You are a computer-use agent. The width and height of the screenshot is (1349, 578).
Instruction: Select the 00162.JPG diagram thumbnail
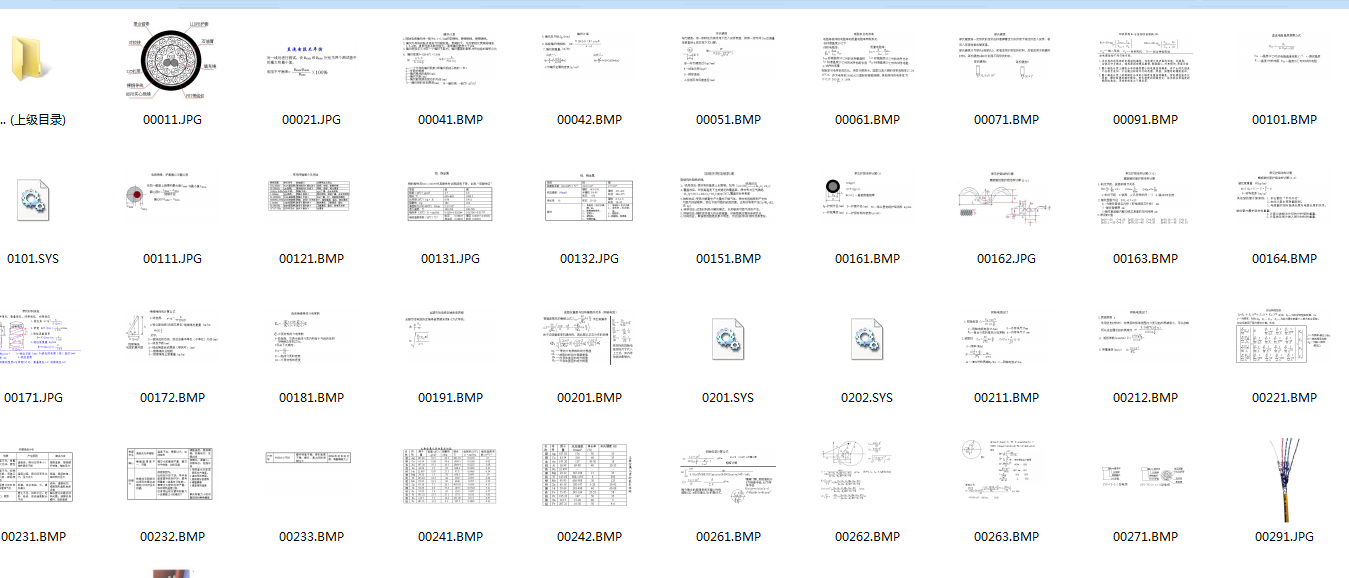coord(1006,198)
